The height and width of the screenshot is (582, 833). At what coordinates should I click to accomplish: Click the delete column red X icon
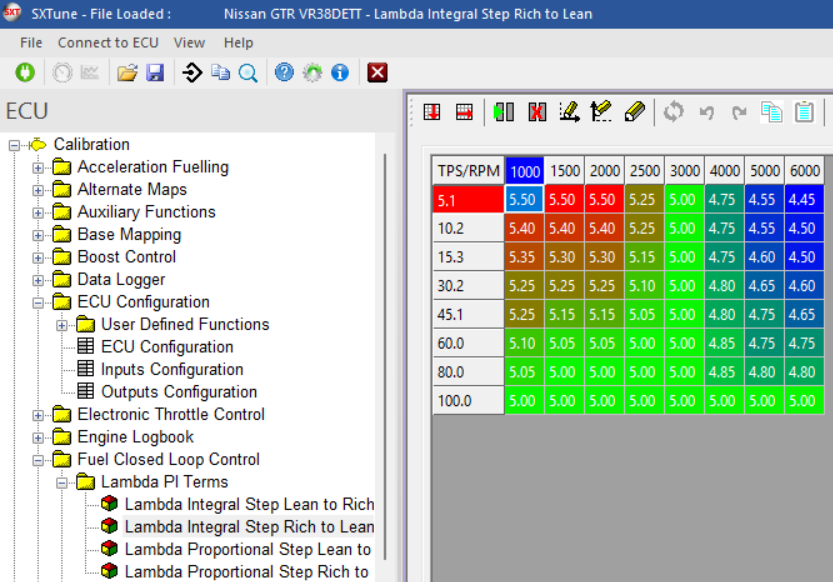(x=537, y=112)
